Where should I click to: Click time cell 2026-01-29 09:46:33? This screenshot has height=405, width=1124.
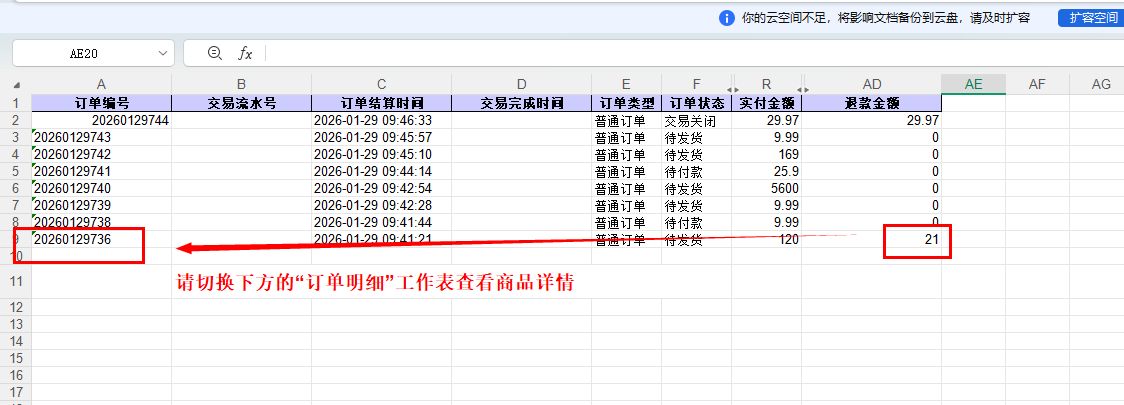coord(381,120)
